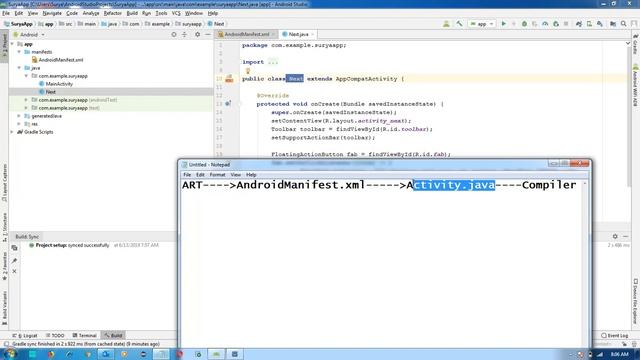
Task: Open the Terminal tool window
Action: [84, 336]
